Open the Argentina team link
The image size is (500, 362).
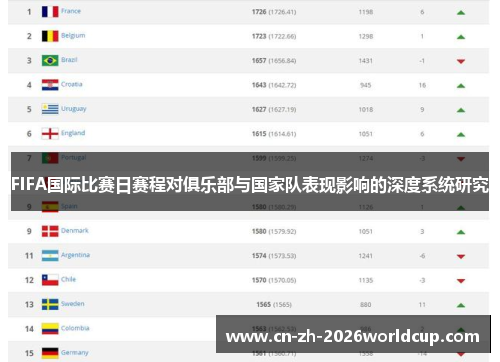point(75,255)
